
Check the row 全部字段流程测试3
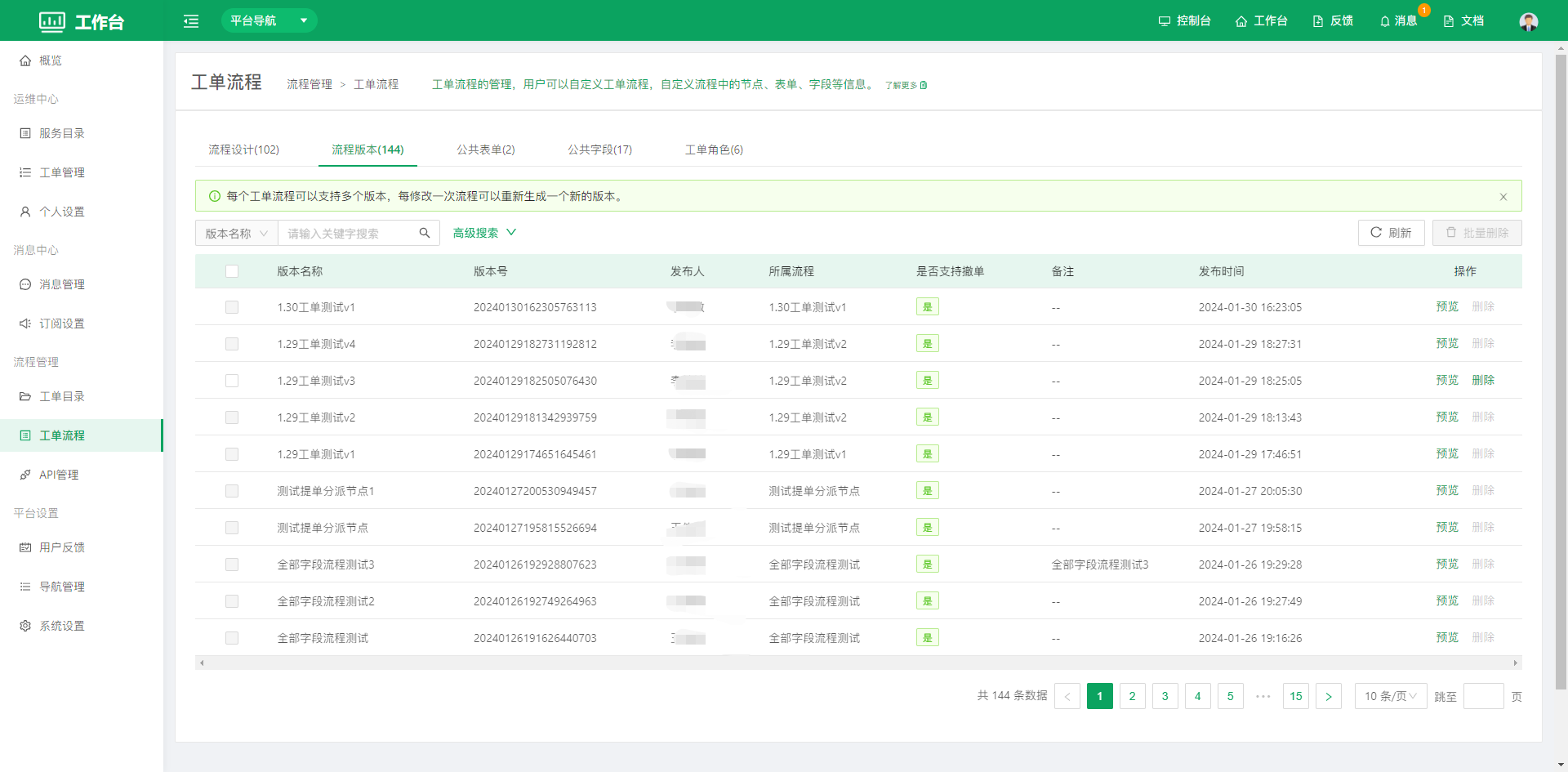click(232, 564)
